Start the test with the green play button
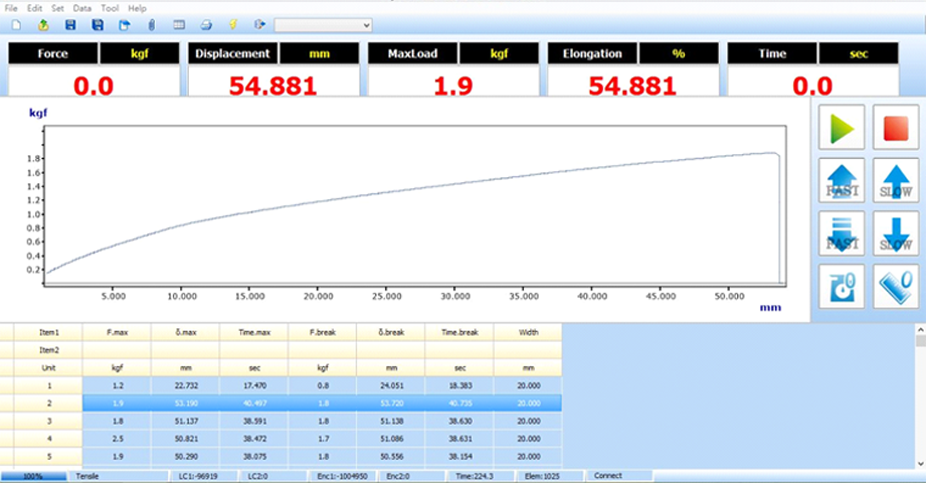 pos(841,128)
